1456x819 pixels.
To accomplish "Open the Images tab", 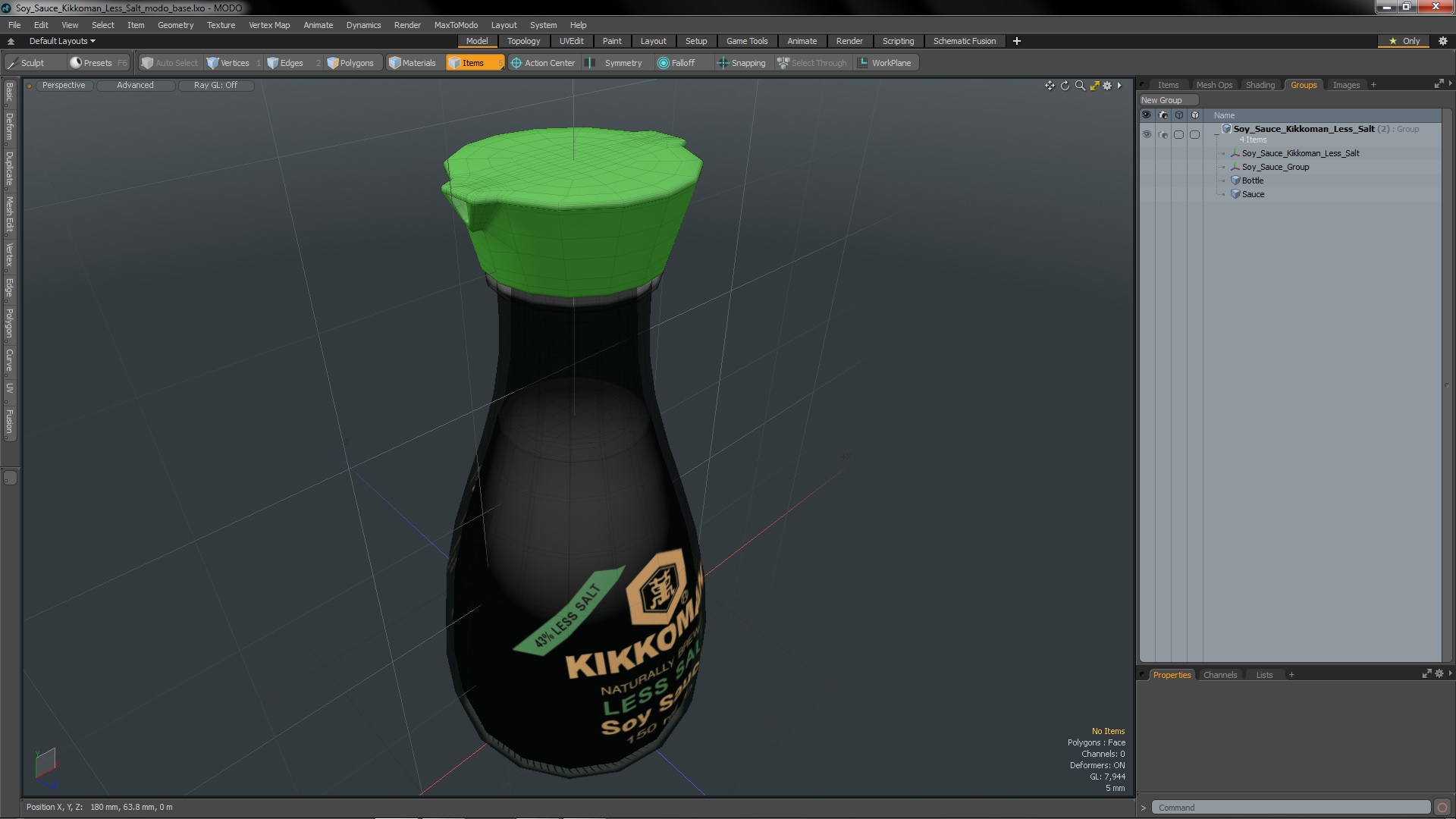I will (1346, 85).
